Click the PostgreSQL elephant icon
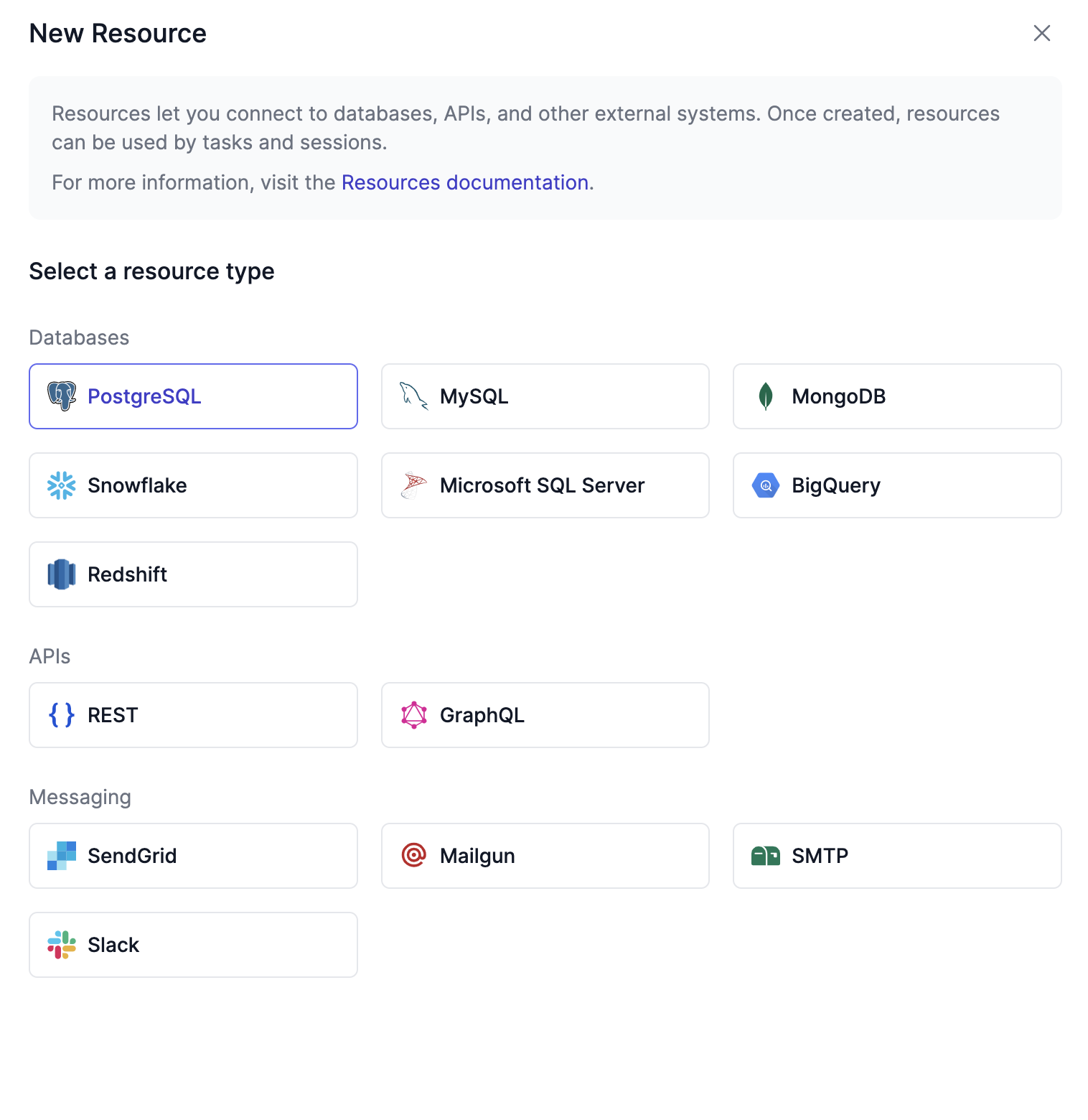The height and width of the screenshot is (1120, 1088). point(62,396)
